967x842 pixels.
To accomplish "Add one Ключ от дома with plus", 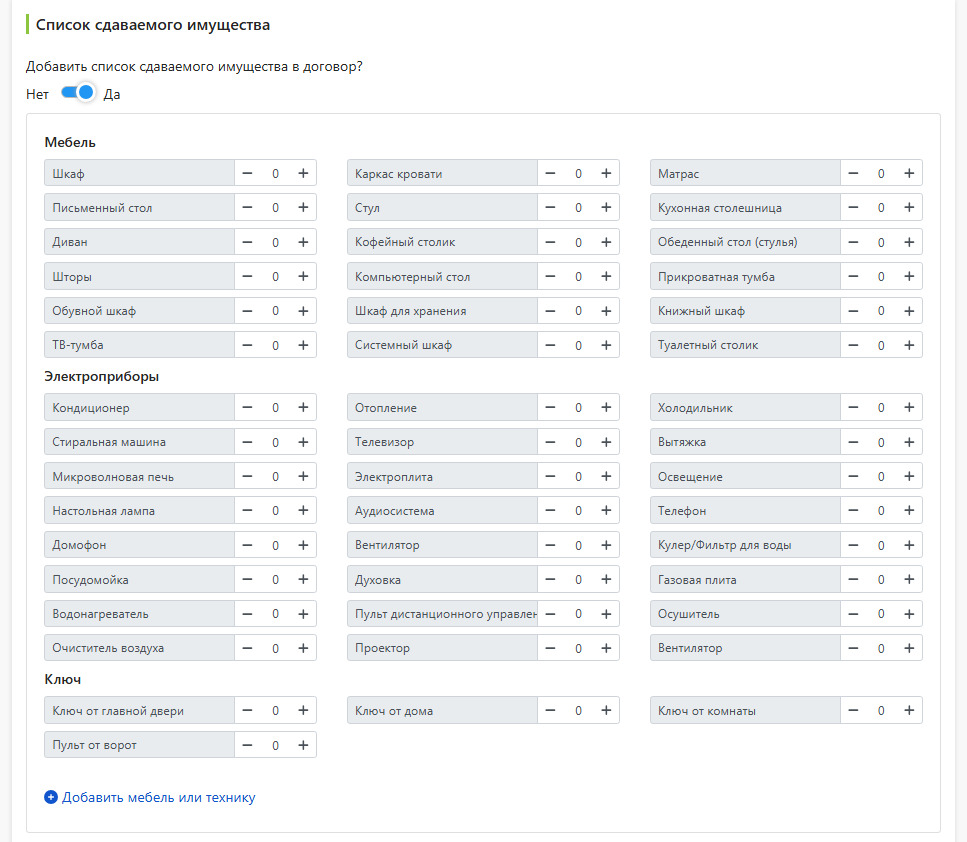I will [x=606, y=711].
